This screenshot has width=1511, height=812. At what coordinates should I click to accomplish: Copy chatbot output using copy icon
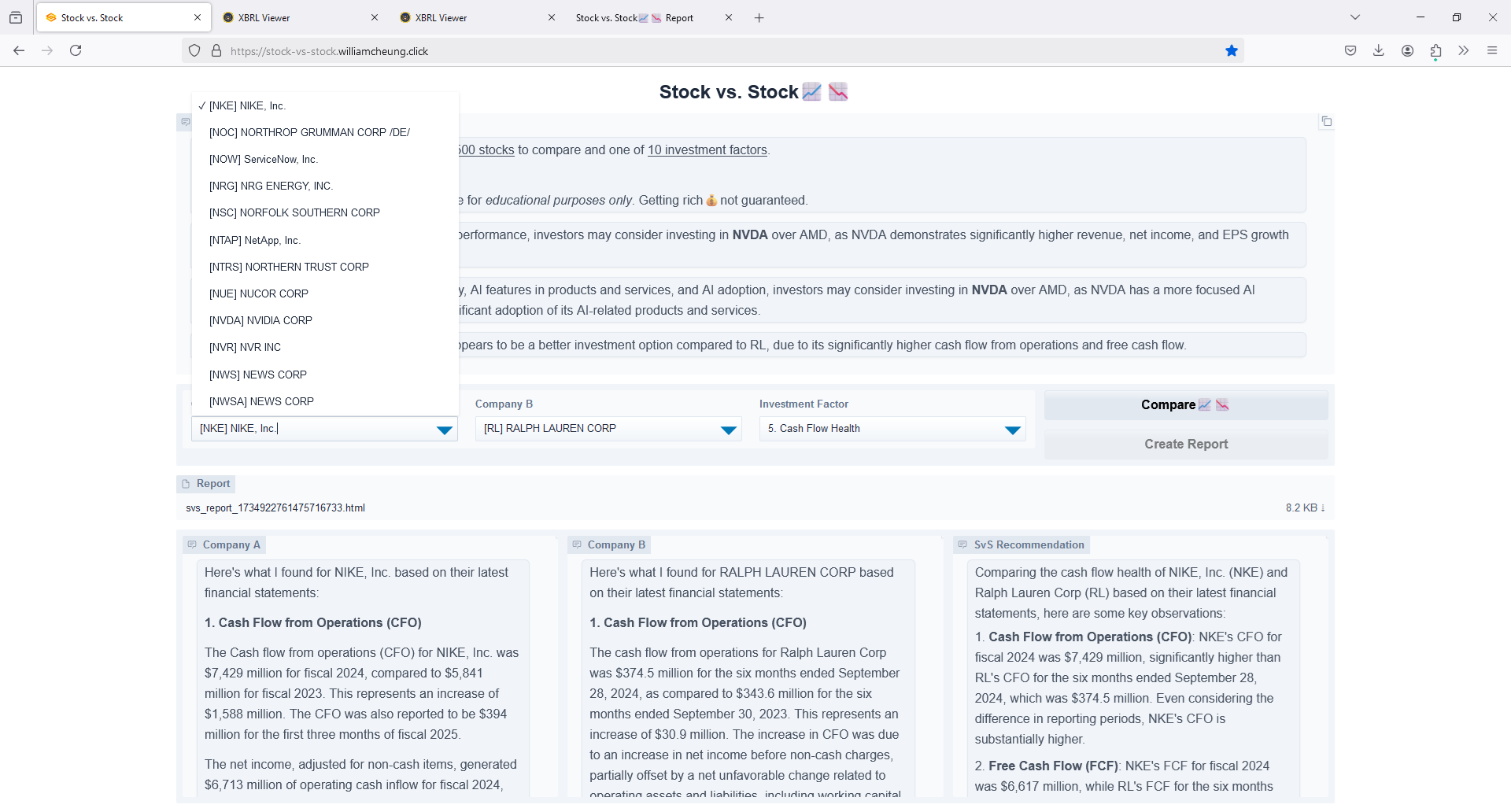(1326, 121)
